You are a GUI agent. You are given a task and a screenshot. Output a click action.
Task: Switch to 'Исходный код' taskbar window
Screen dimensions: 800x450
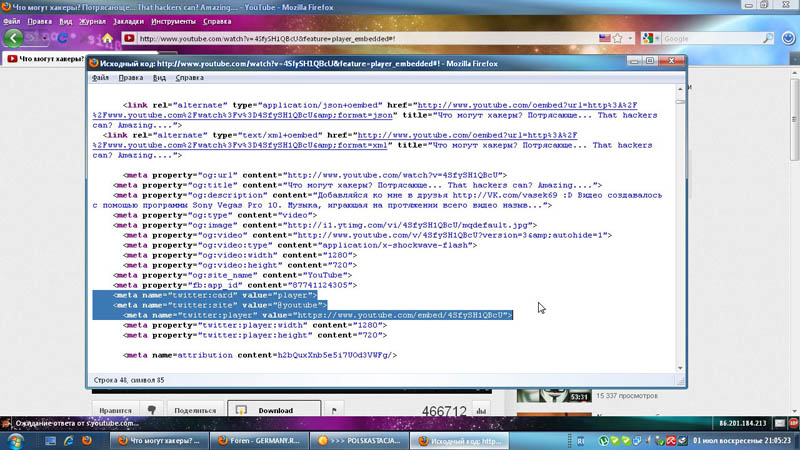(459, 441)
